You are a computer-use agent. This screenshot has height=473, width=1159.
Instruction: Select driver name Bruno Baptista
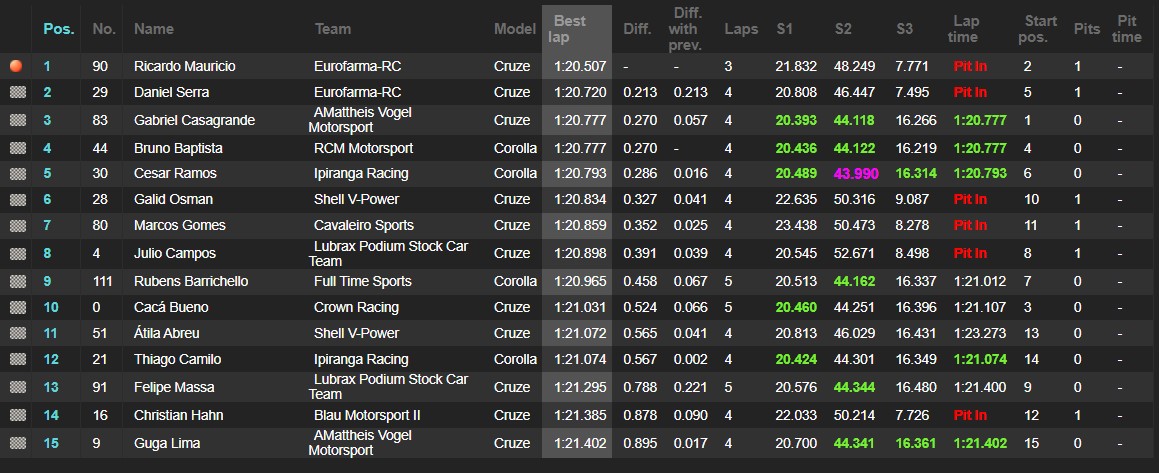pyautogui.click(x=178, y=148)
